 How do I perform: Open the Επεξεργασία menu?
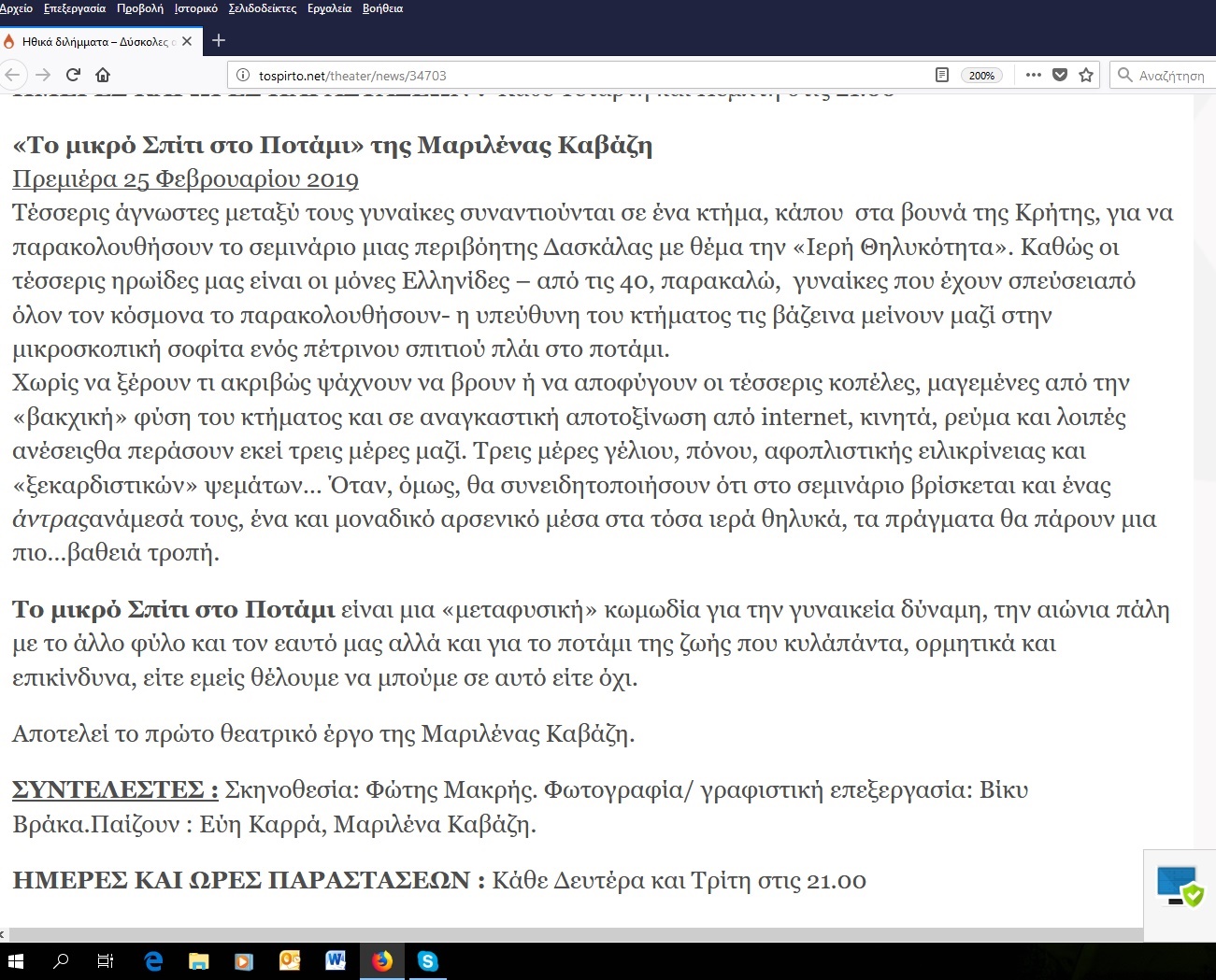point(75,8)
